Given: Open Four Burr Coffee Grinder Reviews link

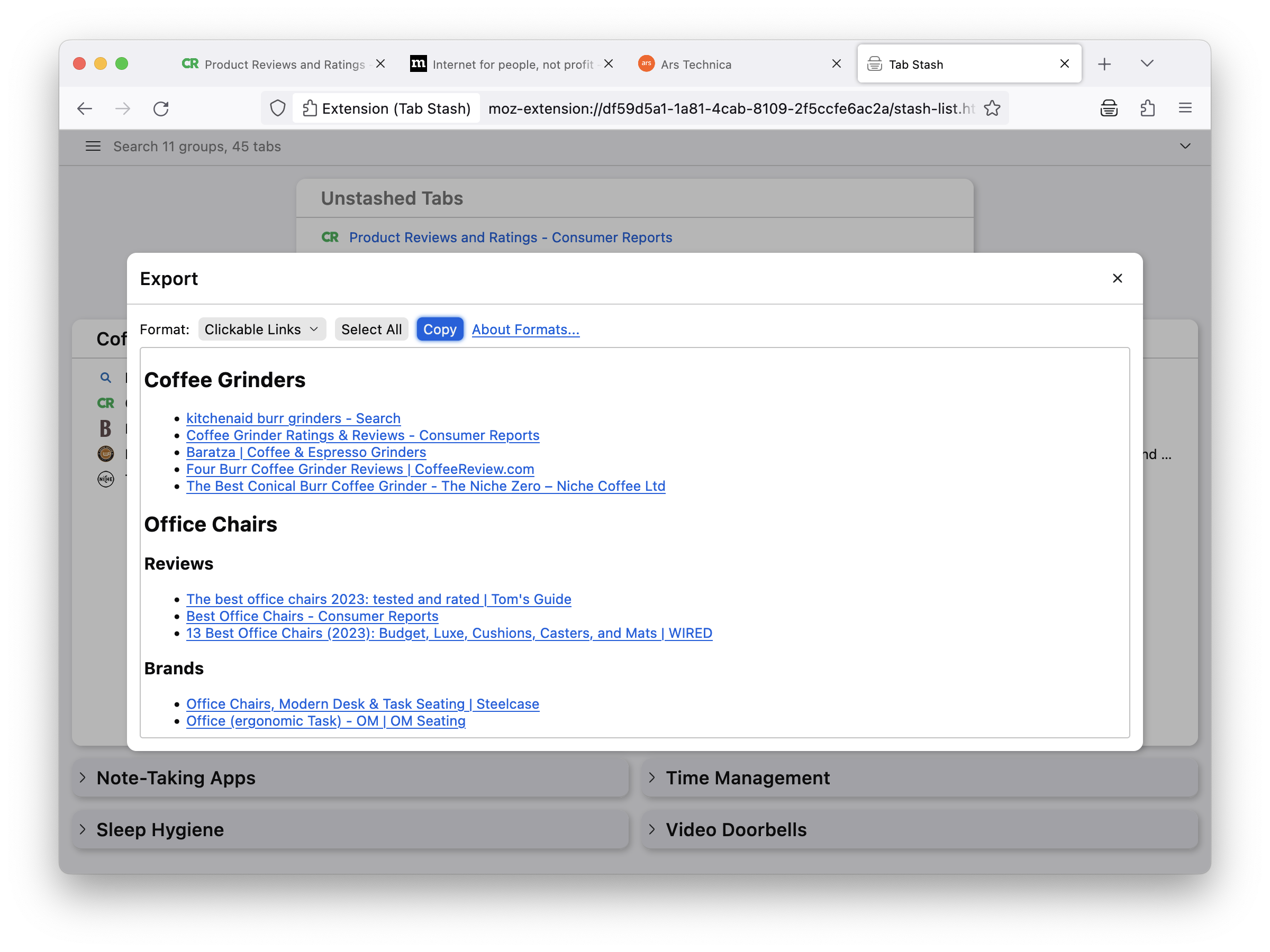Looking at the screenshot, I should point(360,470).
